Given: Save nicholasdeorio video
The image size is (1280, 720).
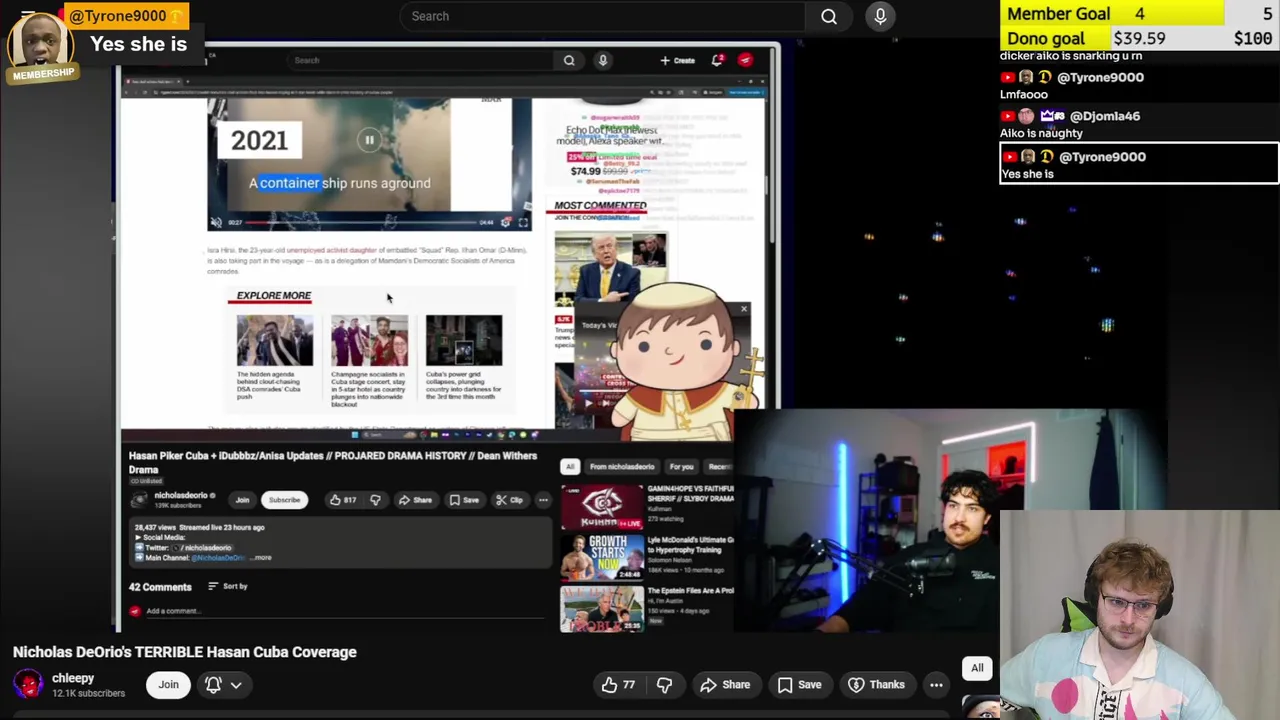Looking at the screenshot, I should click(464, 500).
